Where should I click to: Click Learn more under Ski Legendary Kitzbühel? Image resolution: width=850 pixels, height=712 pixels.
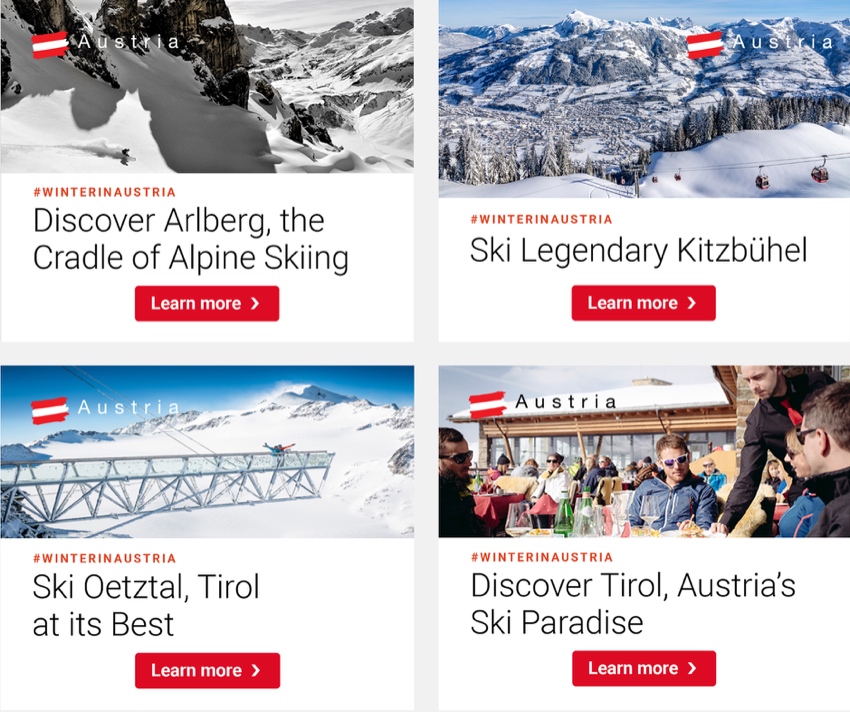click(643, 303)
